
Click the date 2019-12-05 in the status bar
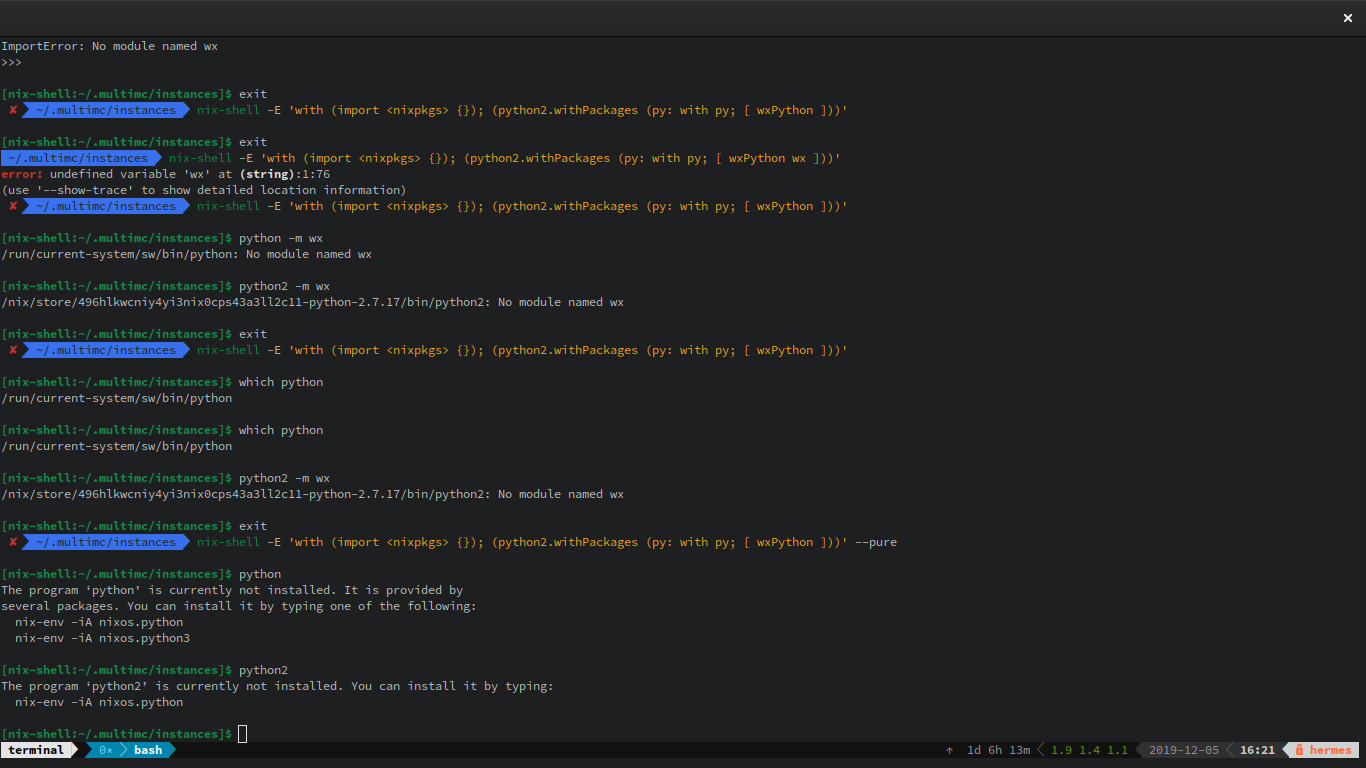click(1183, 750)
